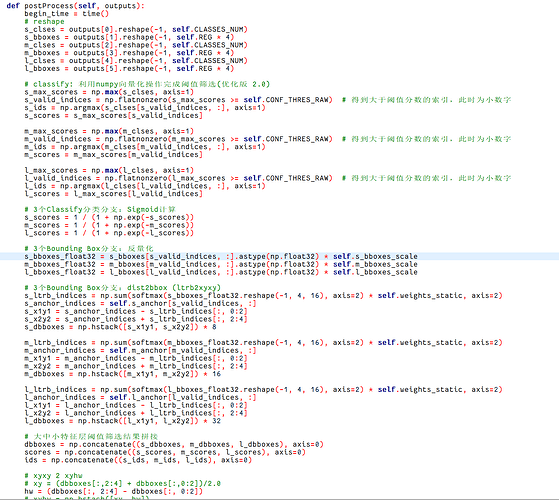Screen dimensions: 559x500
Task: Click line 'm_ids = np.argmax'
Action: [145, 147]
